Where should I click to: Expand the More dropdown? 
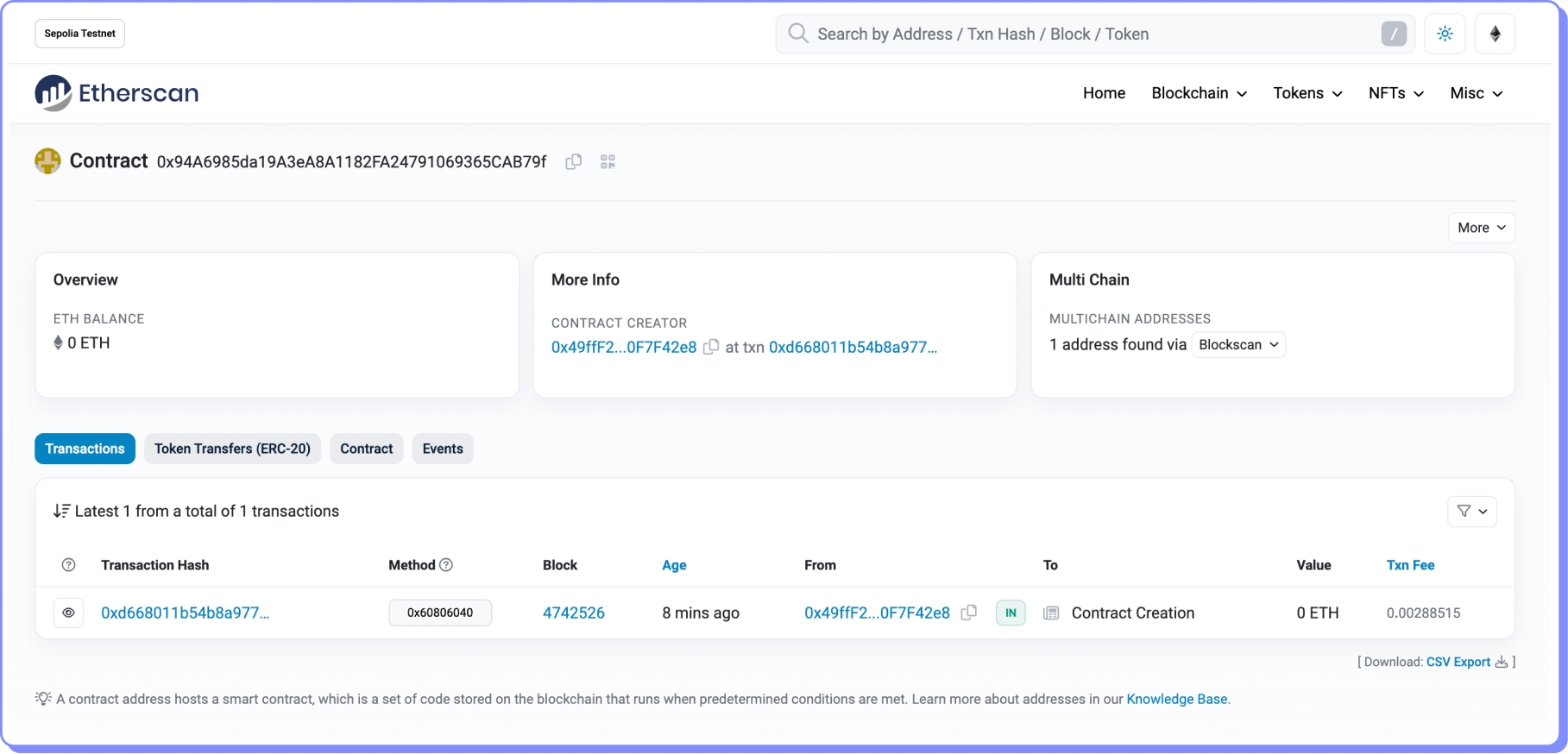(1481, 228)
